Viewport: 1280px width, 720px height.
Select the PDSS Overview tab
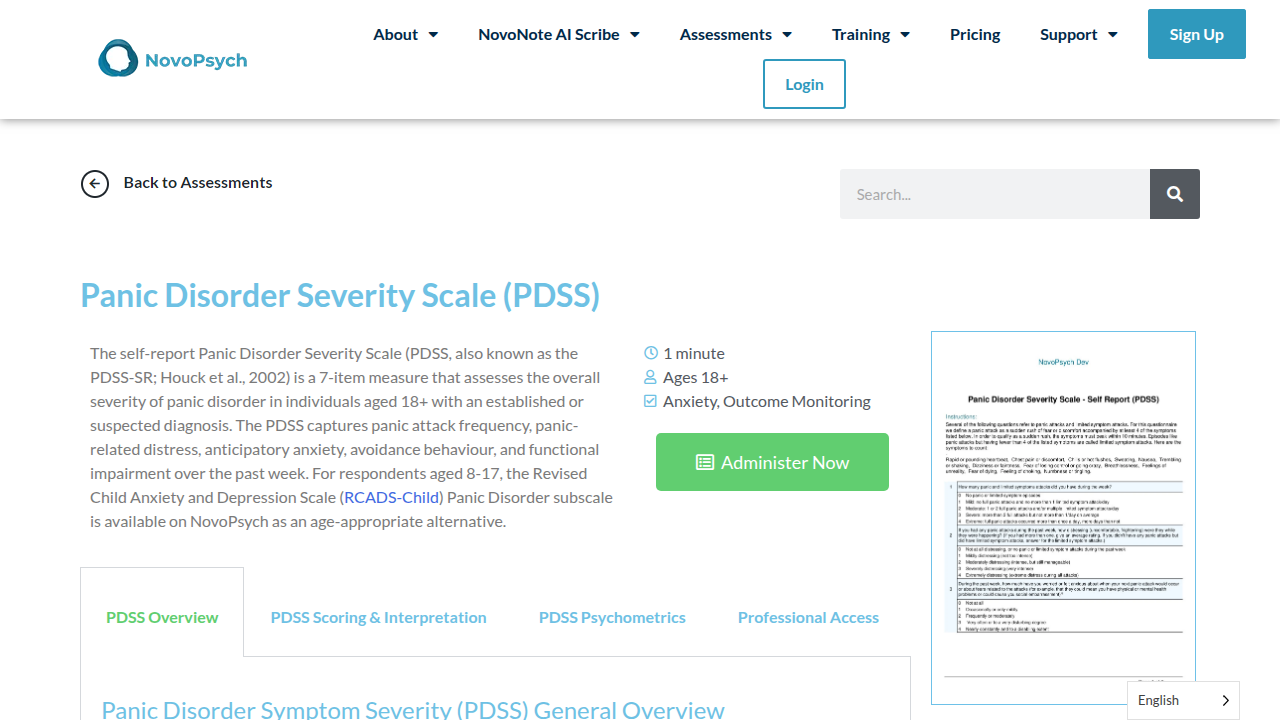[162, 617]
